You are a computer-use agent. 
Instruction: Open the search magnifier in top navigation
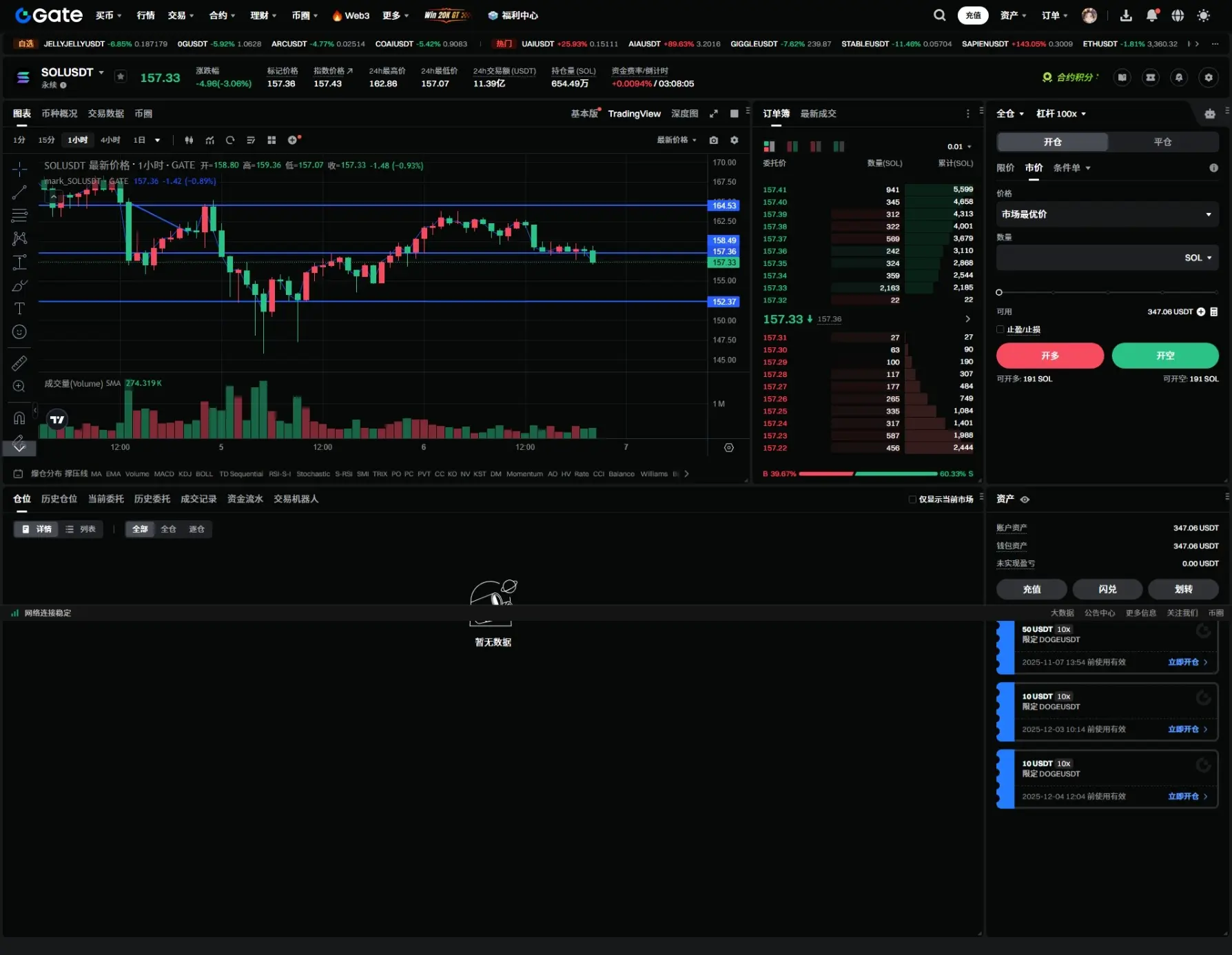point(939,15)
